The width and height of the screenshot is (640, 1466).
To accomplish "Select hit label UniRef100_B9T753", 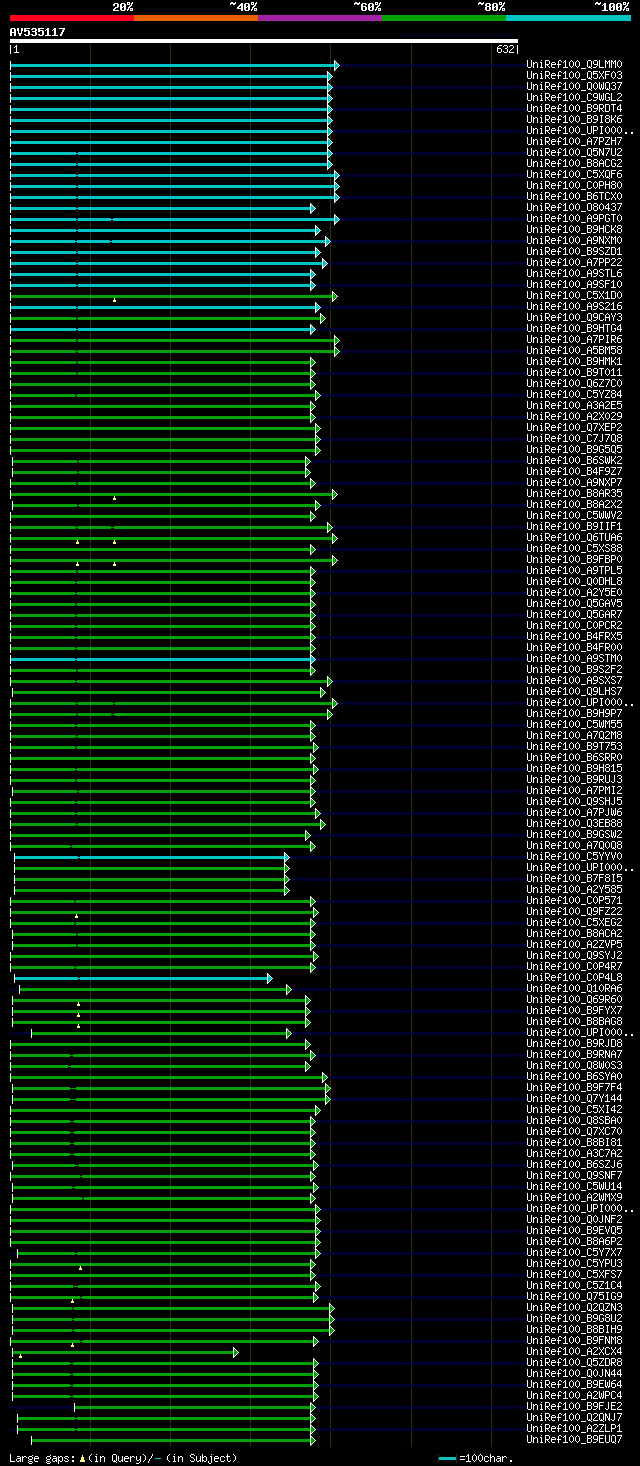I will 574,747.
